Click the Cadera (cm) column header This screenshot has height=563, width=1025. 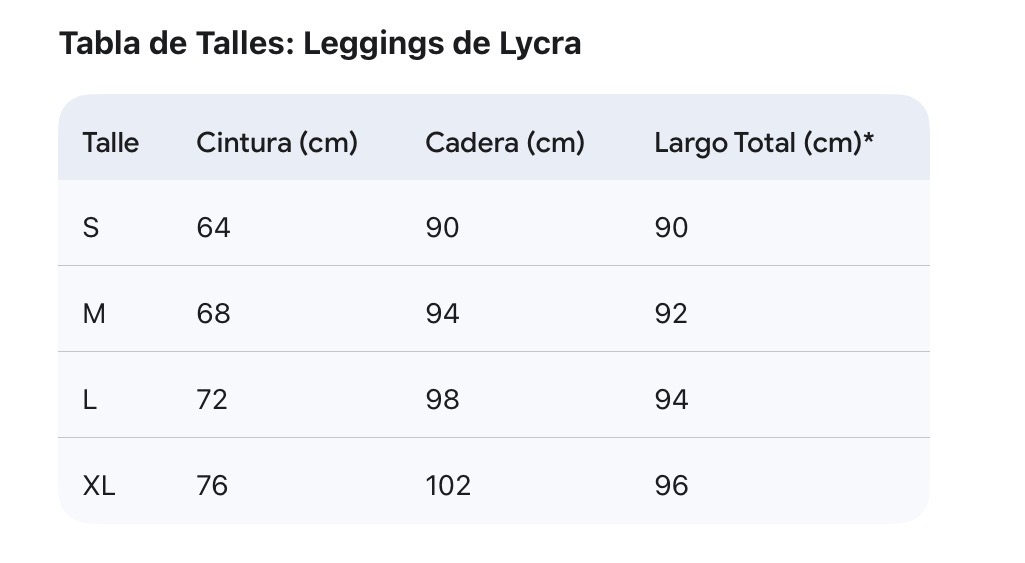[x=505, y=142]
